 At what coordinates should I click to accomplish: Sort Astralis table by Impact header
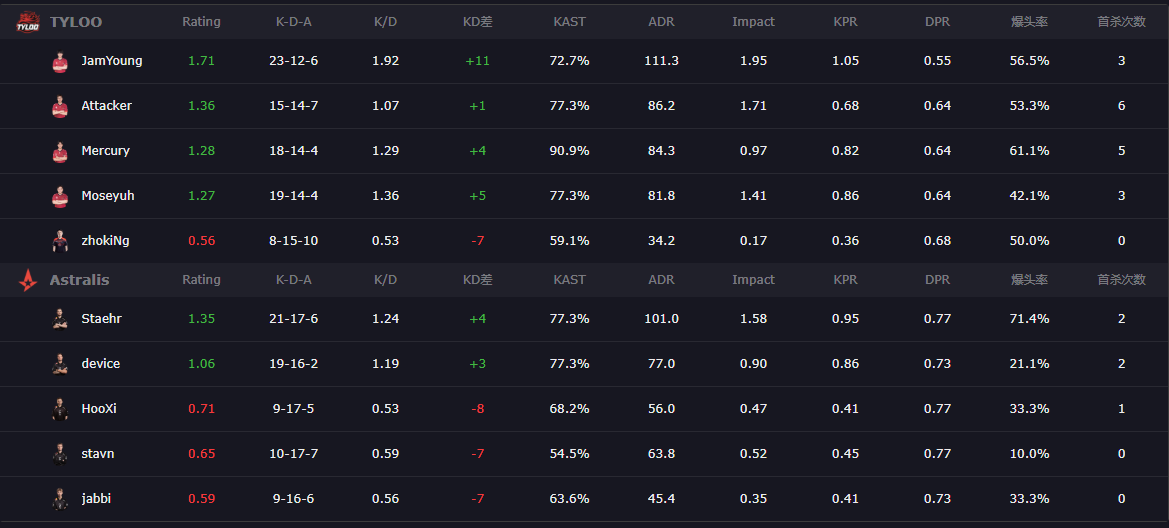pyautogui.click(x=753, y=280)
